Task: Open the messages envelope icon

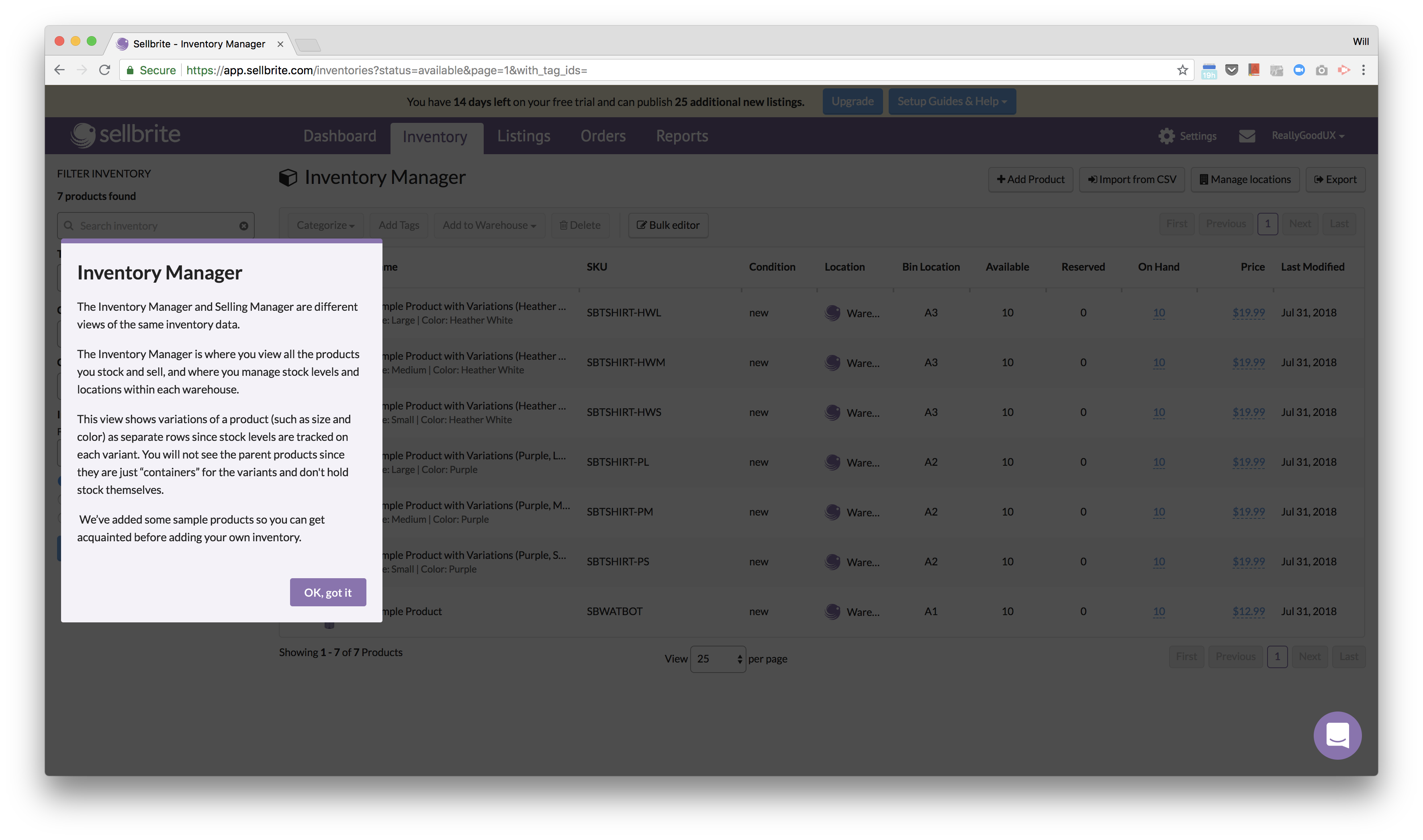Action: (x=1247, y=136)
